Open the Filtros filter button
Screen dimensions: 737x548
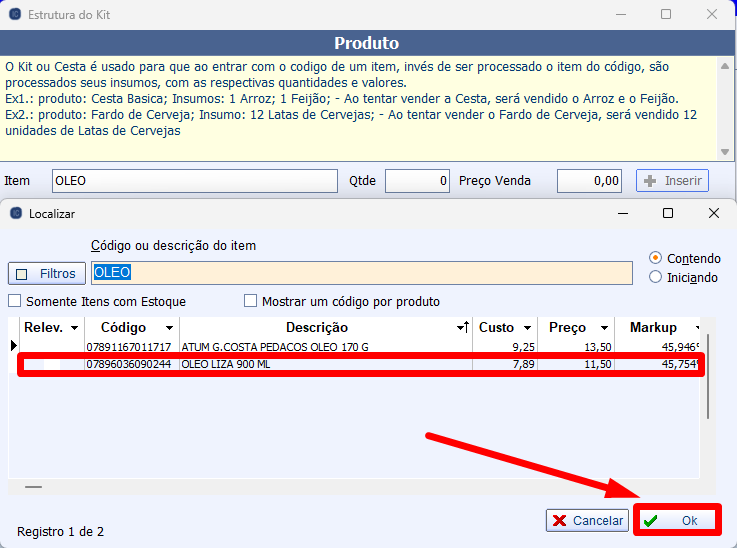pos(47,273)
